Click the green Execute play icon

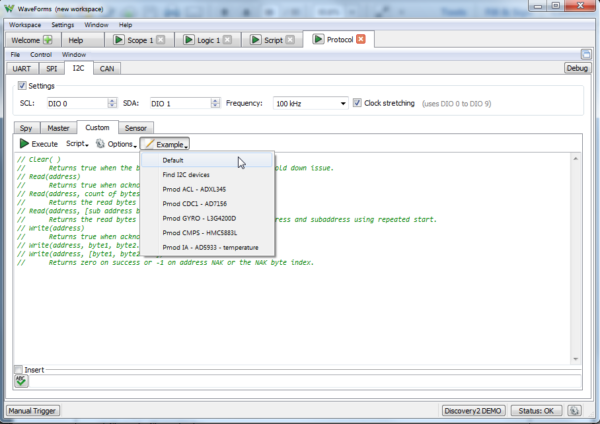click(24, 144)
